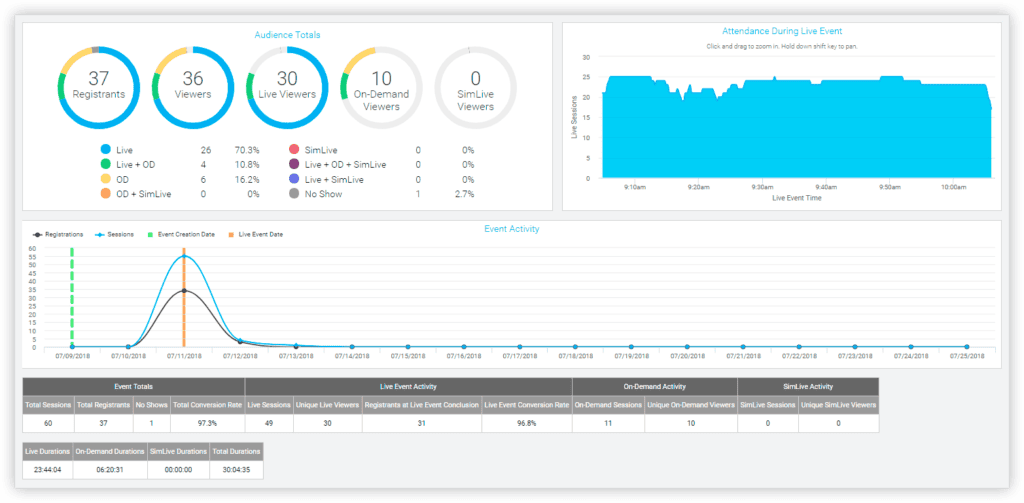Click the Registrants donut chart
Screen dimensions: 1024x503
coord(99,88)
